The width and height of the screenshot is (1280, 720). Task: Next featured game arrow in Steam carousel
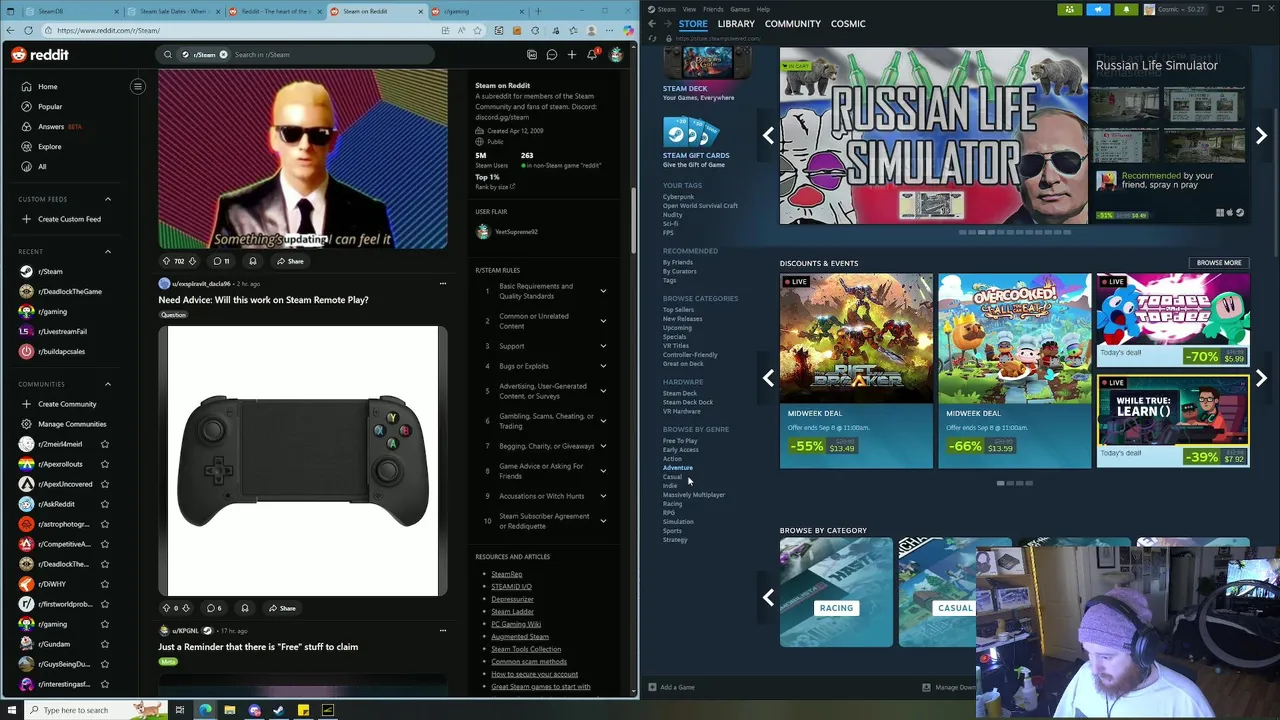pyautogui.click(x=1261, y=135)
